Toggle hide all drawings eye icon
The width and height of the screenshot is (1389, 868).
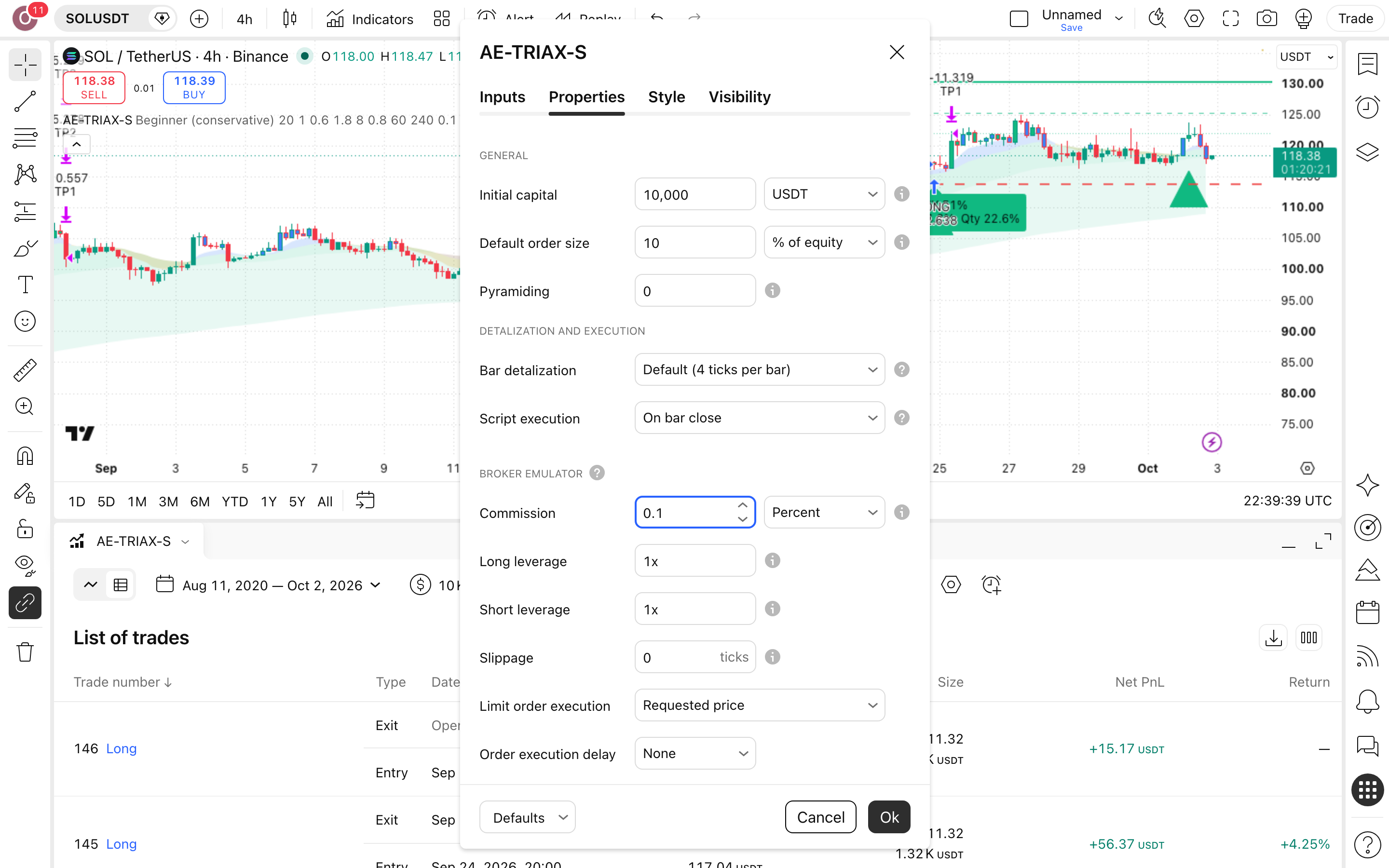pyautogui.click(x=25, y=566)
